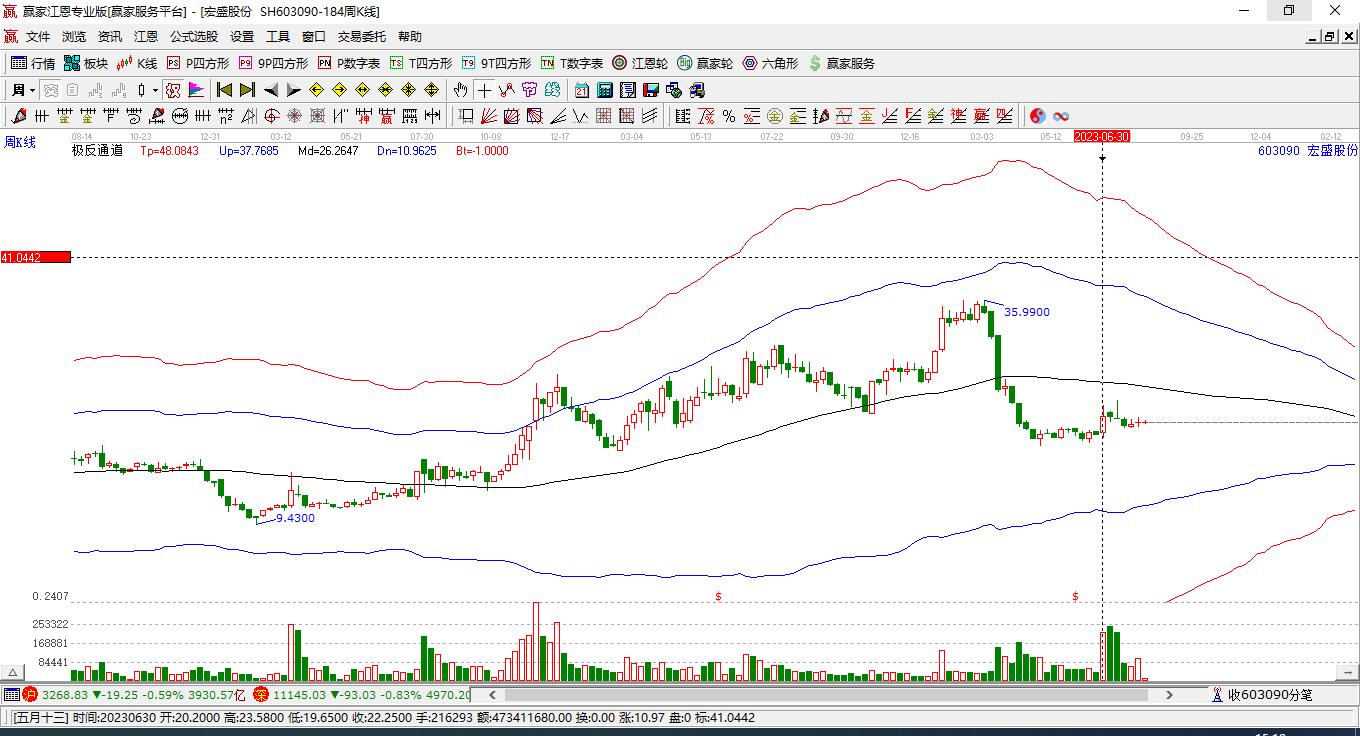Click the colored flag chart icon

click(196, 90)
